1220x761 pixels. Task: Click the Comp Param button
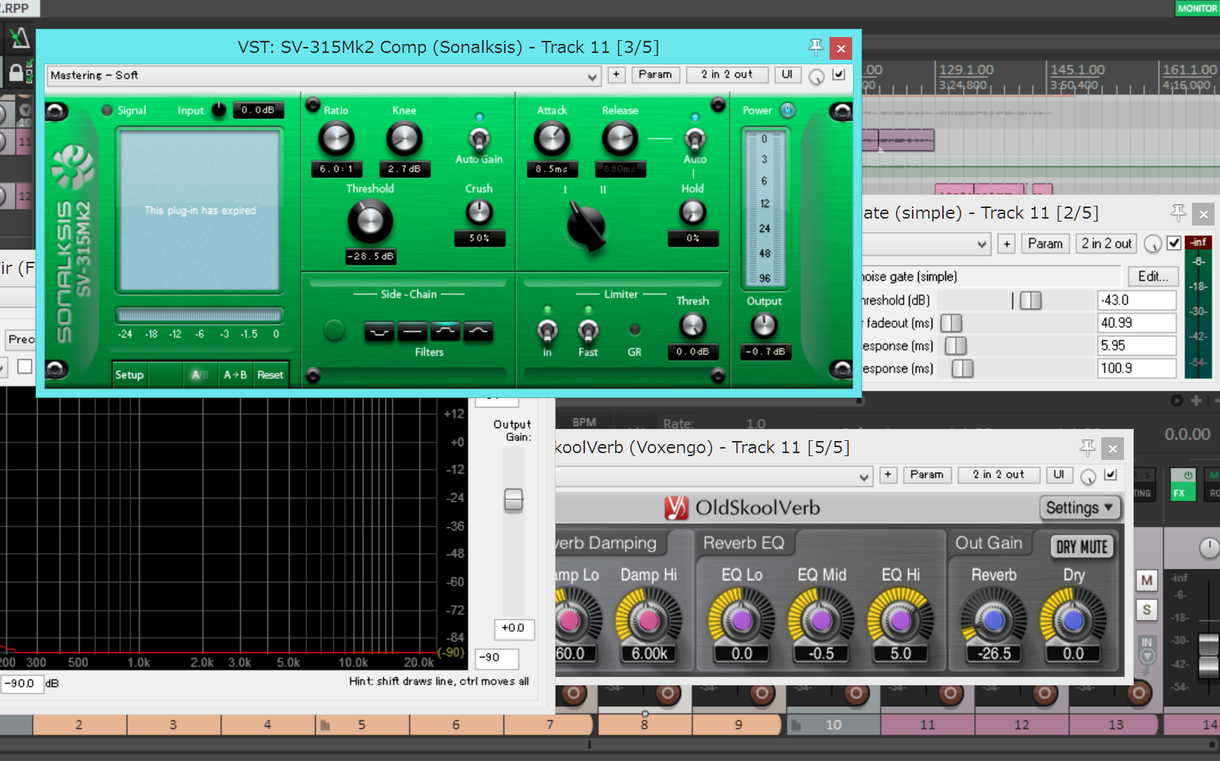(656, 75)
